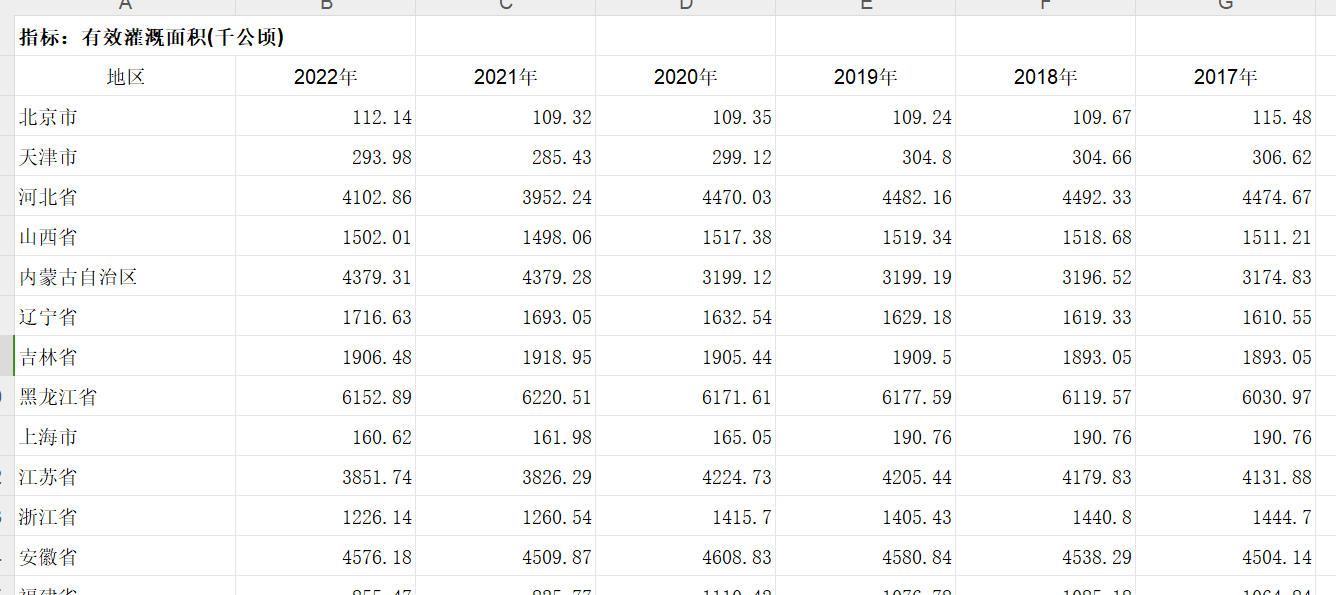Click the 北京市 region cell
The height and width of the screenshot is (595, 1336).
tap(49, 117)
